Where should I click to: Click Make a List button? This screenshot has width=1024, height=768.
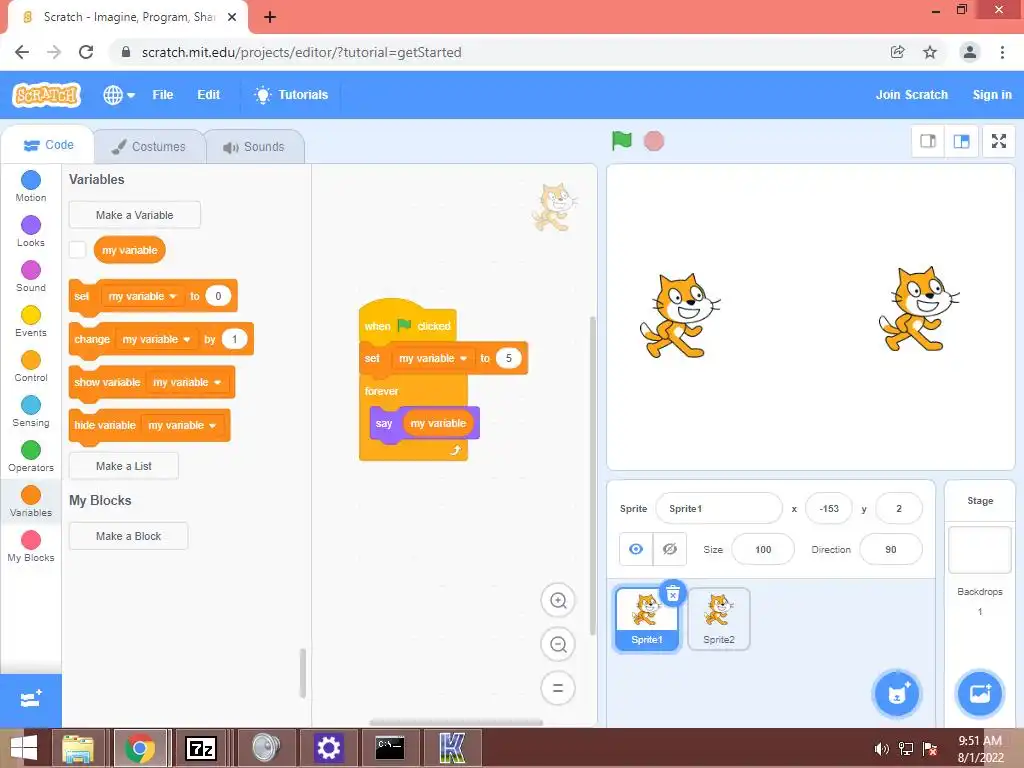123,466
